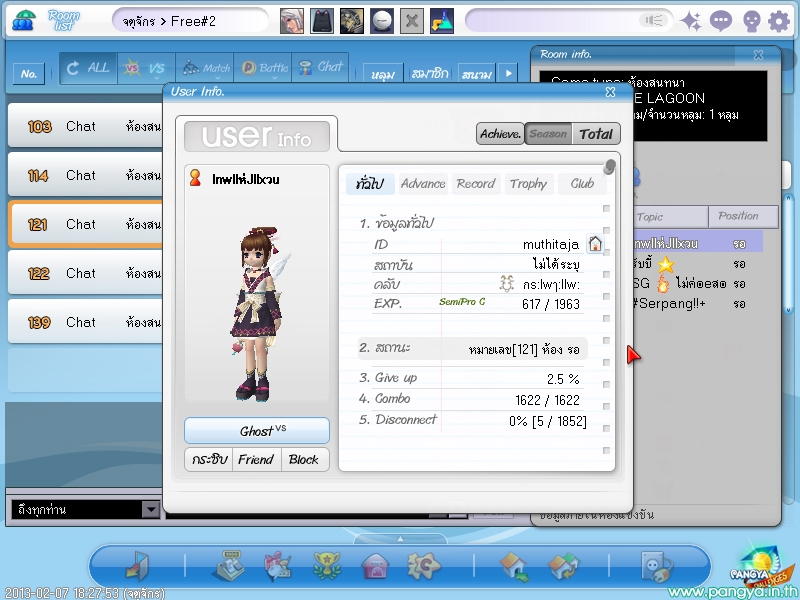Viewport: 800px width, 600px height.
Task: Select room 139 Chat row
Action: pos(86,322)
